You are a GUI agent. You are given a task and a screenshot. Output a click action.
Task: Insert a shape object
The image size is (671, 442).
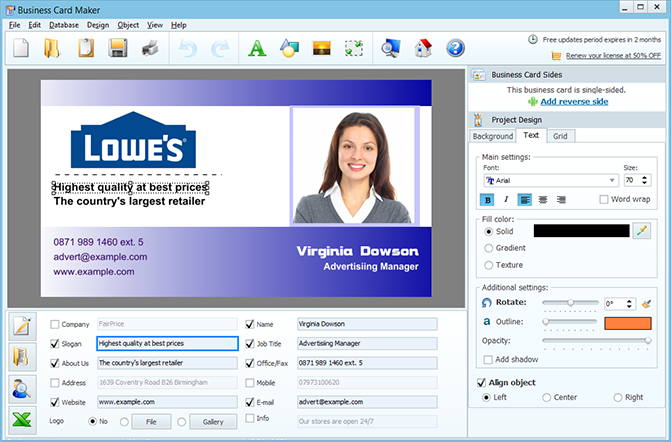click(x=289, y=48)
